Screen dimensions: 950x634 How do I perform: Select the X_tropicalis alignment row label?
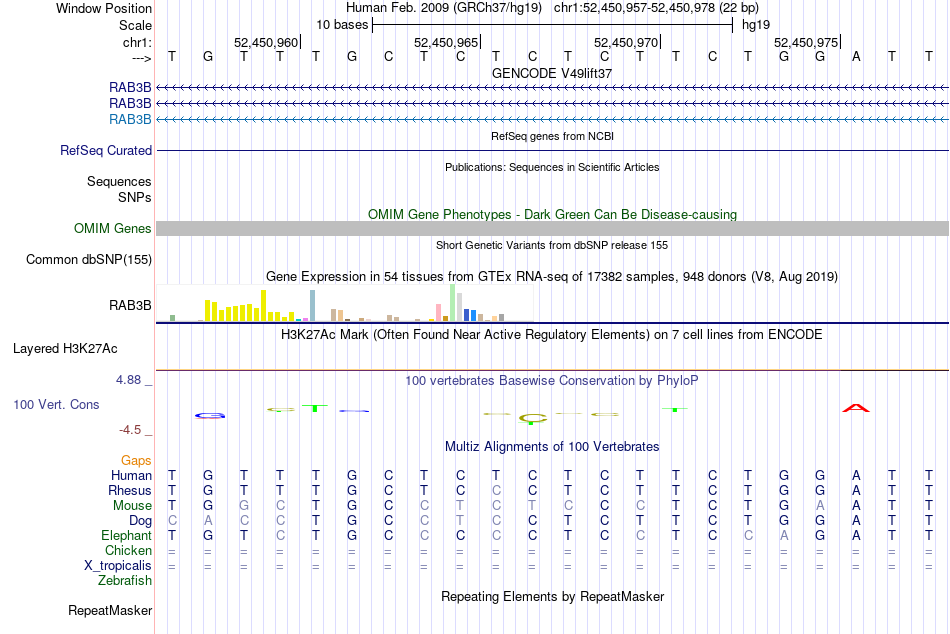pyautogui.click(x=118, y=566)
